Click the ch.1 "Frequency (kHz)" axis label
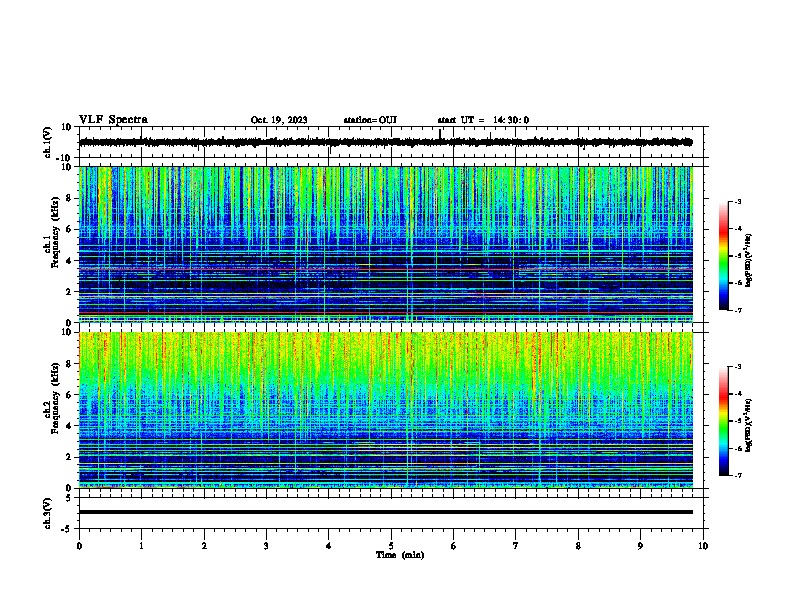This screenshot has width=792, height=612. point(55,233)
